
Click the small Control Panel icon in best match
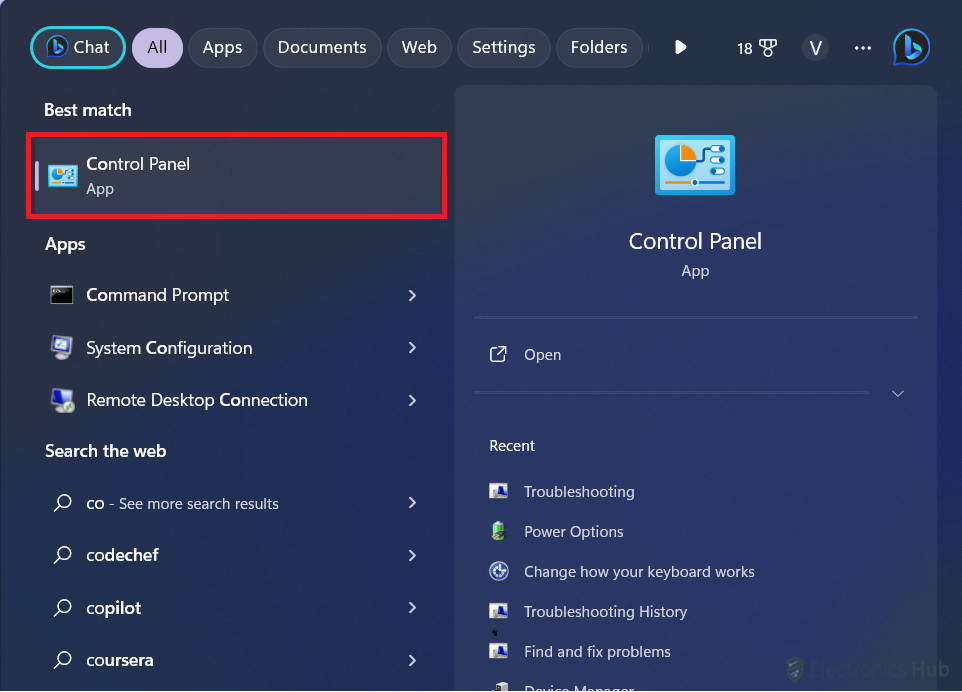63,176
